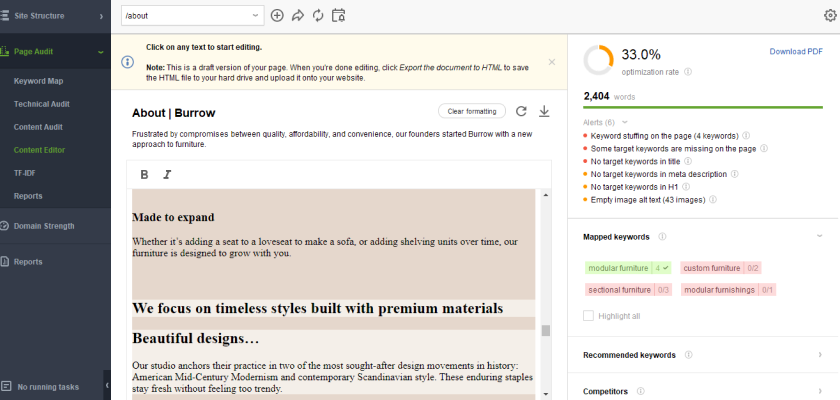Open TF-IDF in the sidebar
This screenshot has height=400, width=840.
[x=25, y=173]
